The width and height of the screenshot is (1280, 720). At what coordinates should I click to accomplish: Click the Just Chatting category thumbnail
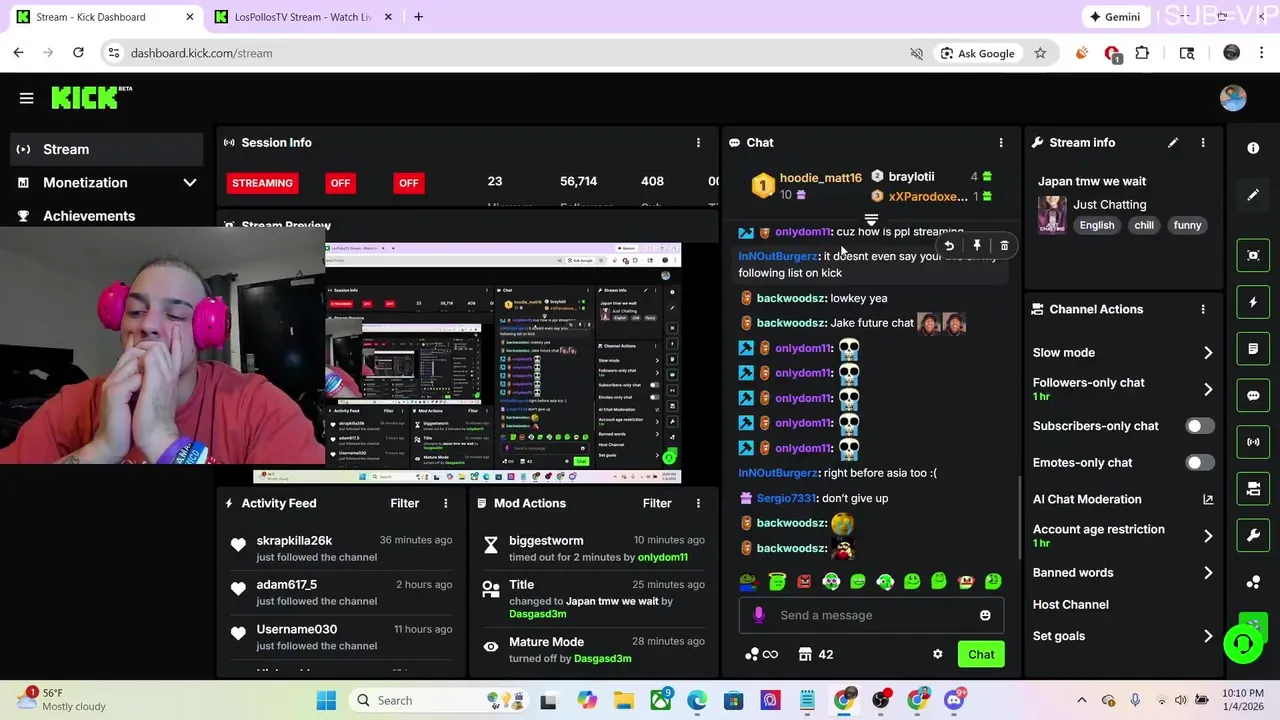click(x=1052, y=214)
